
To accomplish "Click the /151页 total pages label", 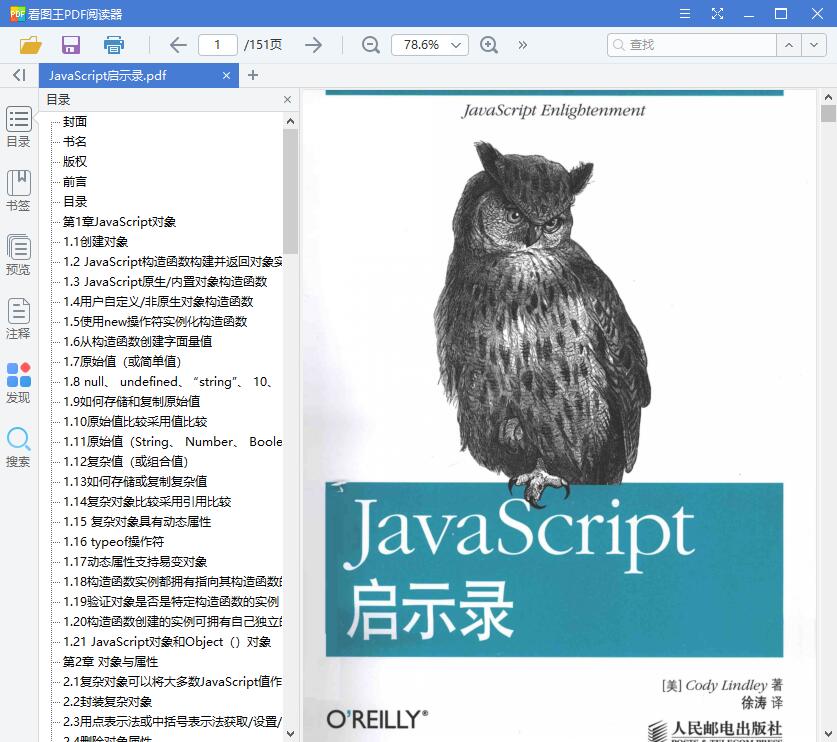I will coord(263,45).
